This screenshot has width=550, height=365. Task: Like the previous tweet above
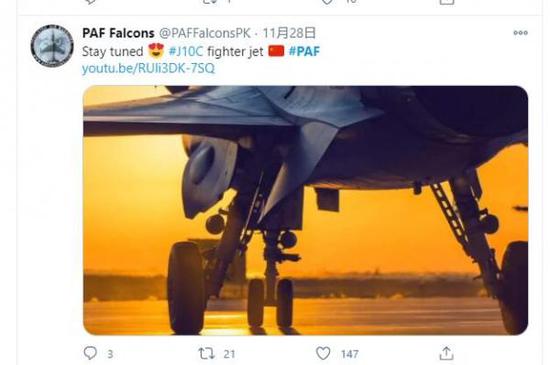click(x=327, y=2)
